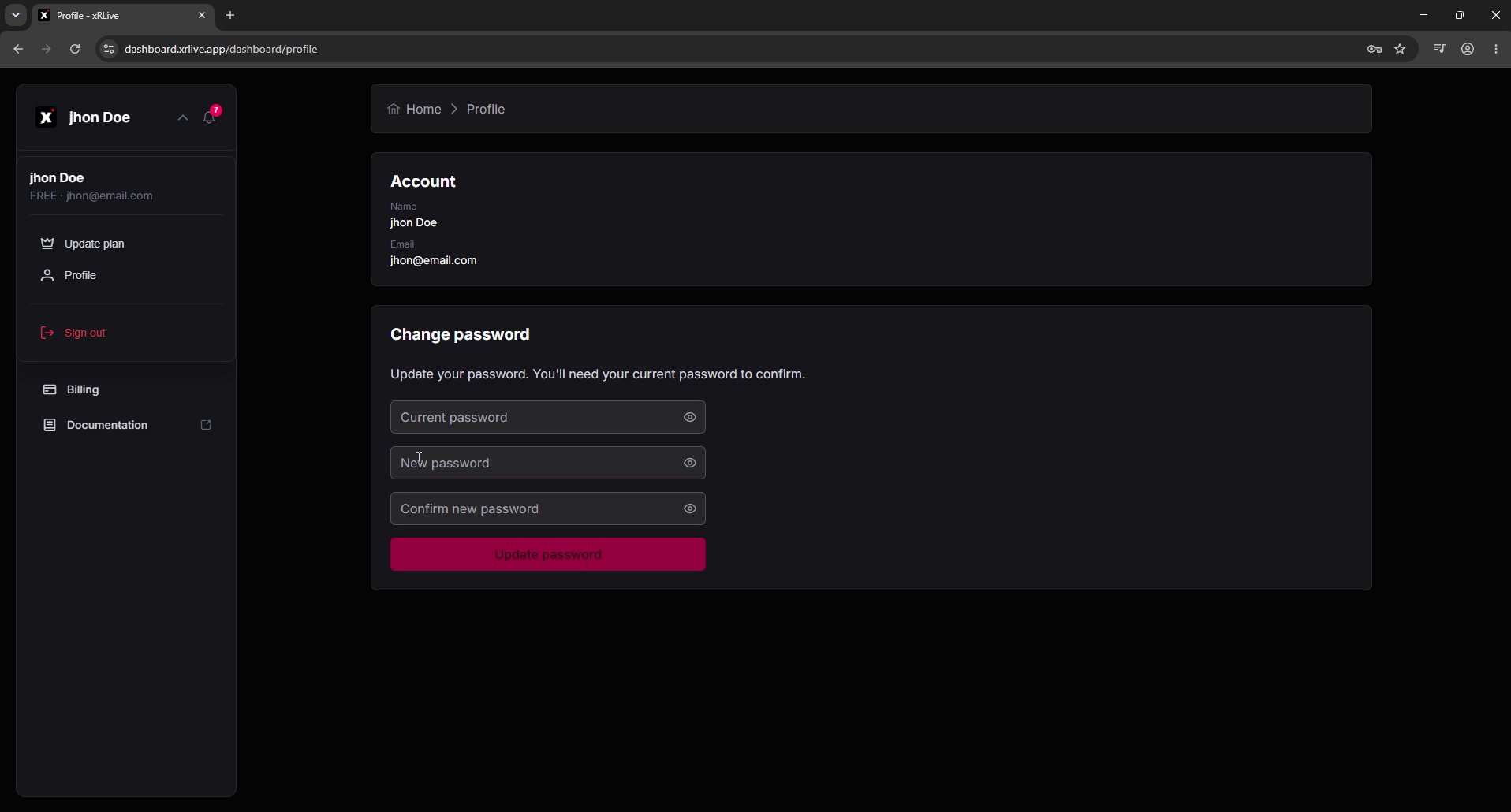
Task: Open the password manager key icon
Action: pyautogui.click(x=1375, y=49)
